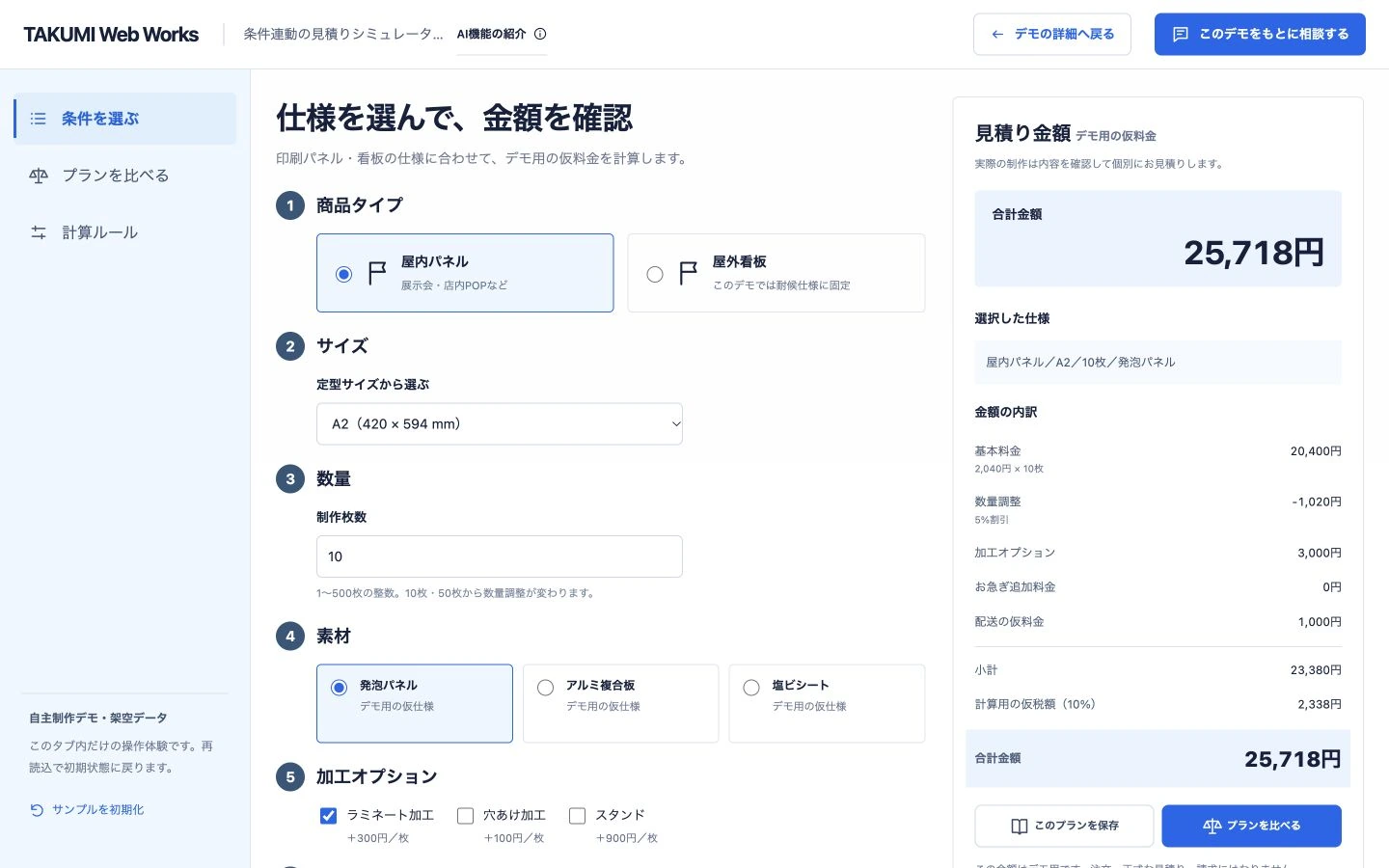This screenshot has width=1389, height=868.
Task: Open the 条件を選ぶ sidebar tab
Action: pos(125,119)
